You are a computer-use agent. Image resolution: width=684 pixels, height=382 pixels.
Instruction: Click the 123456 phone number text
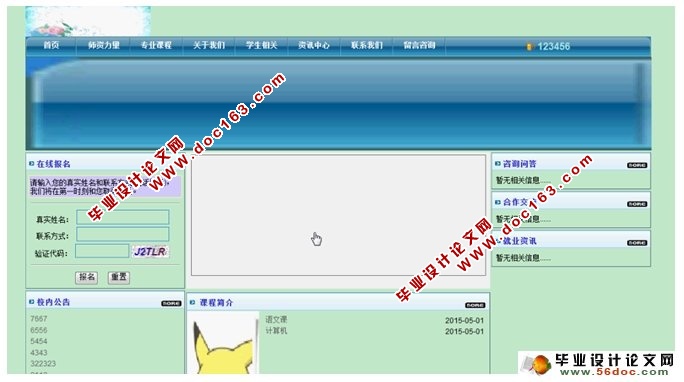pos(554,46)
